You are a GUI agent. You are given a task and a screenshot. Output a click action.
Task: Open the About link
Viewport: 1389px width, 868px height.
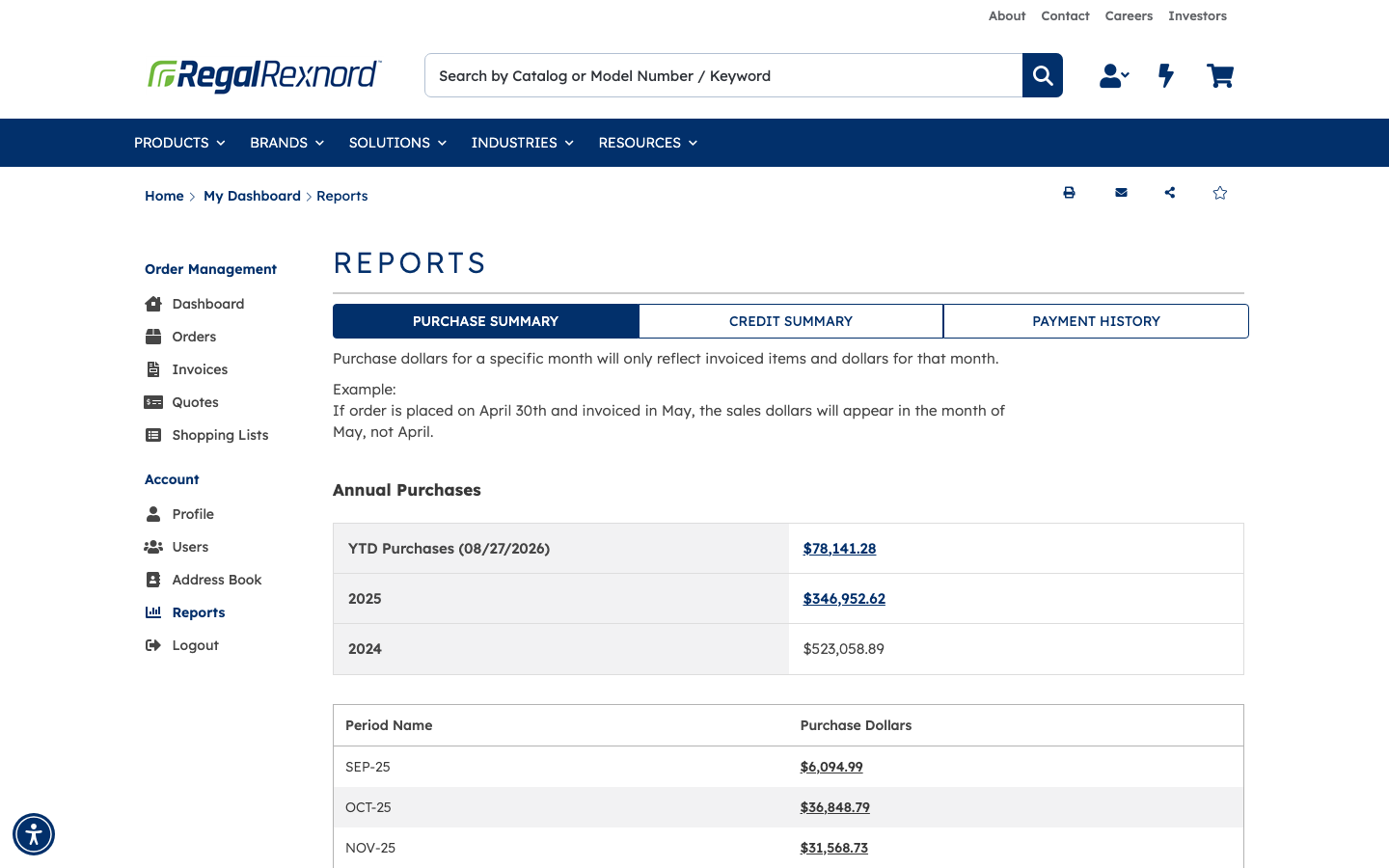coord(1007,16)
